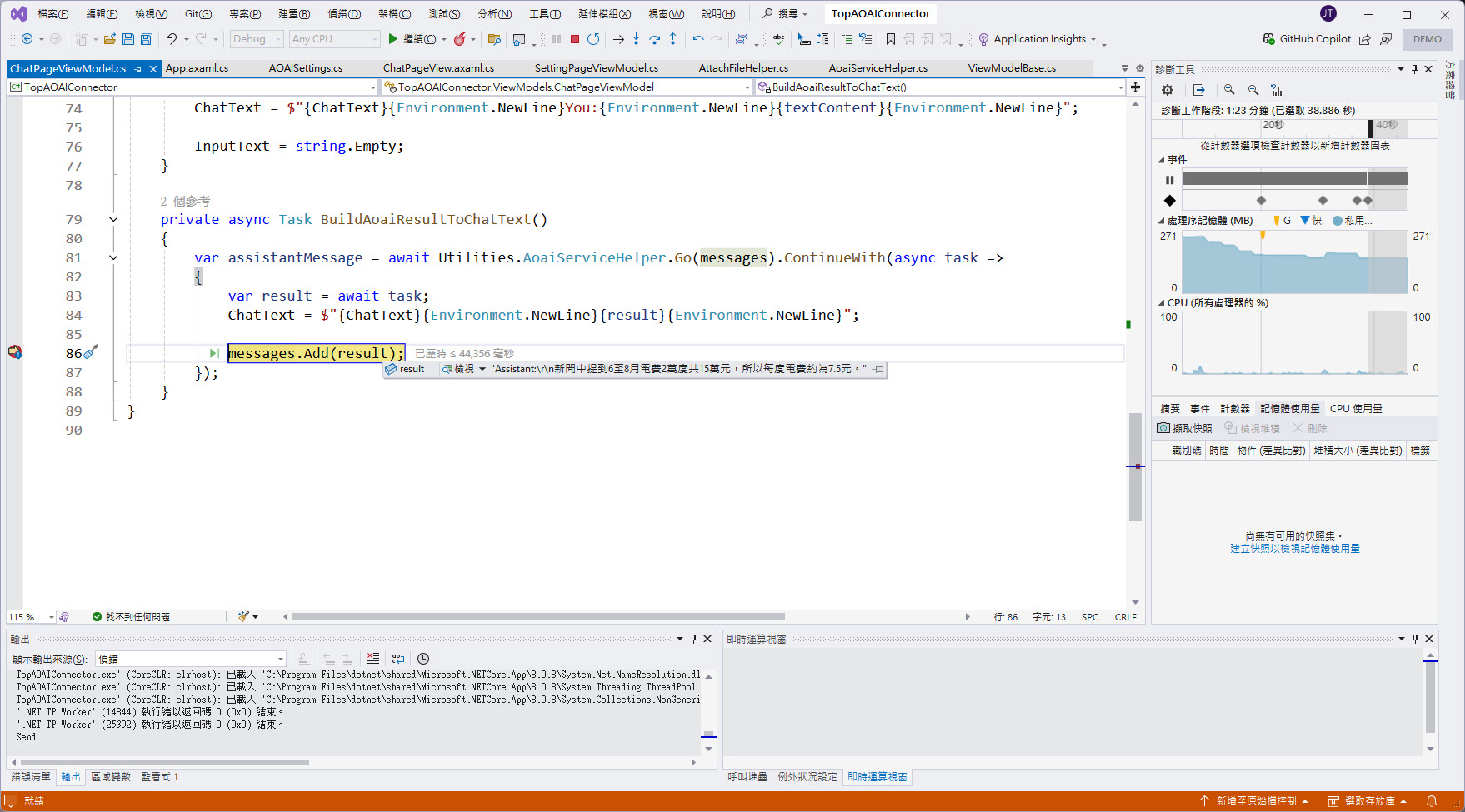Viewport: 1465px width, 812px height.
Task: Click the Clear All output icon
Action: 373,659
